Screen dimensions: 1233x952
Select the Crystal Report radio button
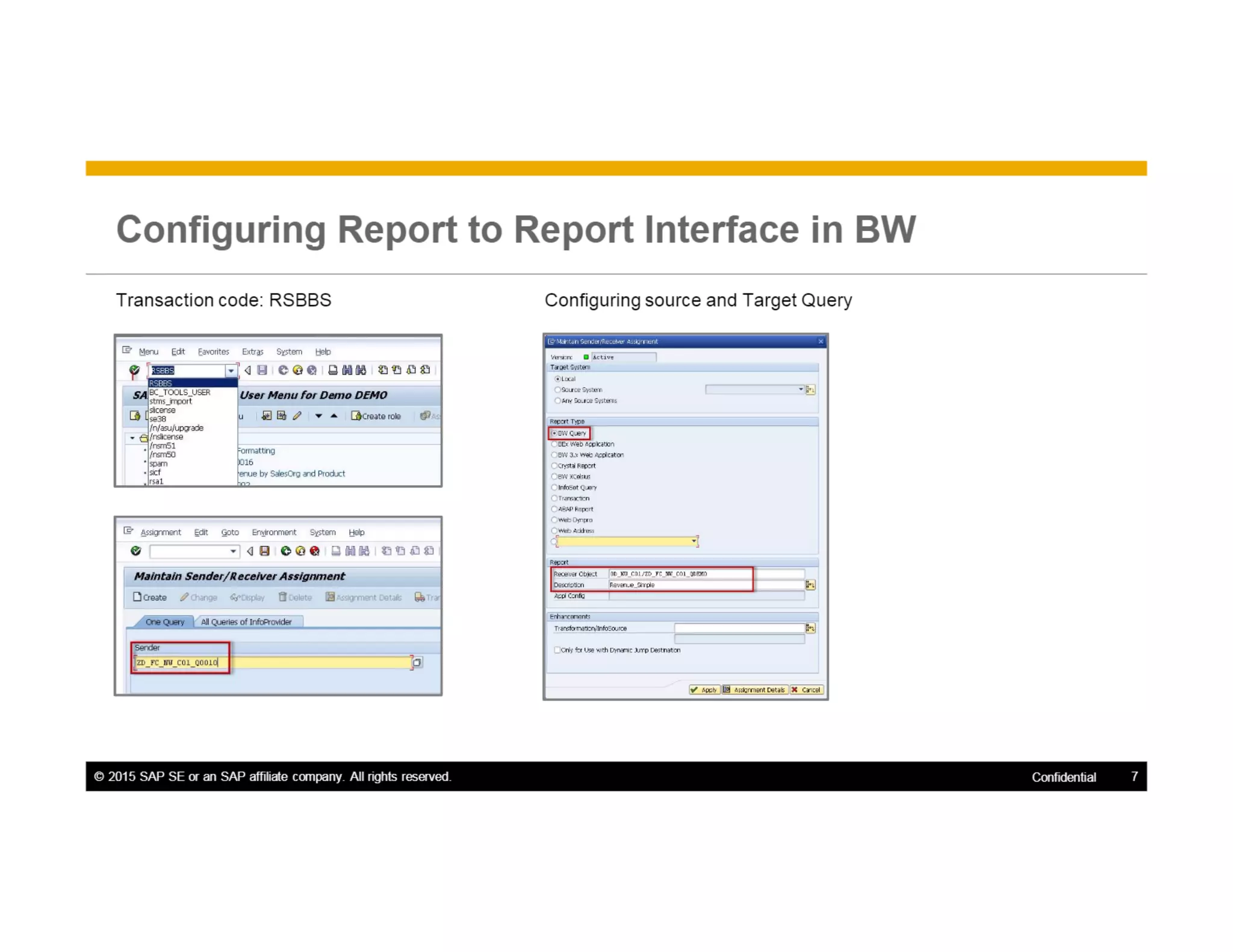click(554, 466)
